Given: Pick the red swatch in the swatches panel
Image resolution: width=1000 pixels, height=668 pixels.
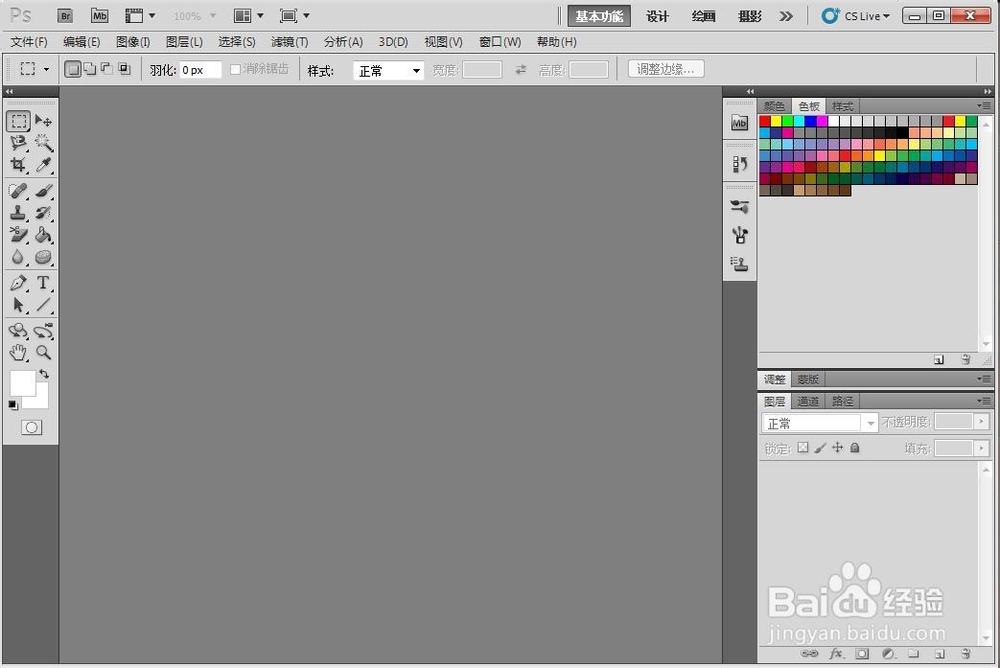Looking at the screenshot, I should (765, 121).
